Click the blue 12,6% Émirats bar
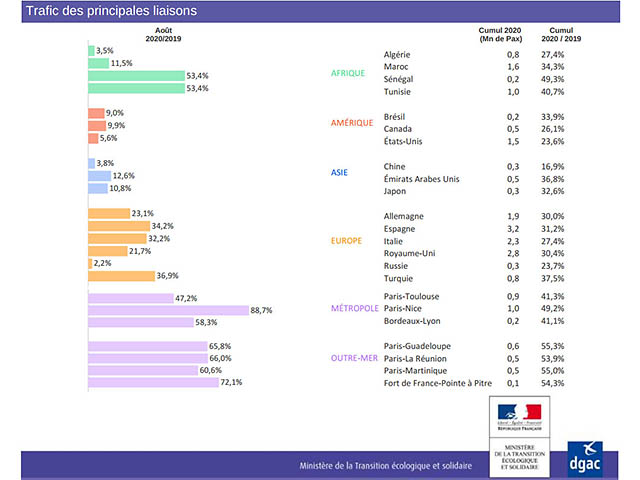The image size is (640, 480). [x=99, y=176]
